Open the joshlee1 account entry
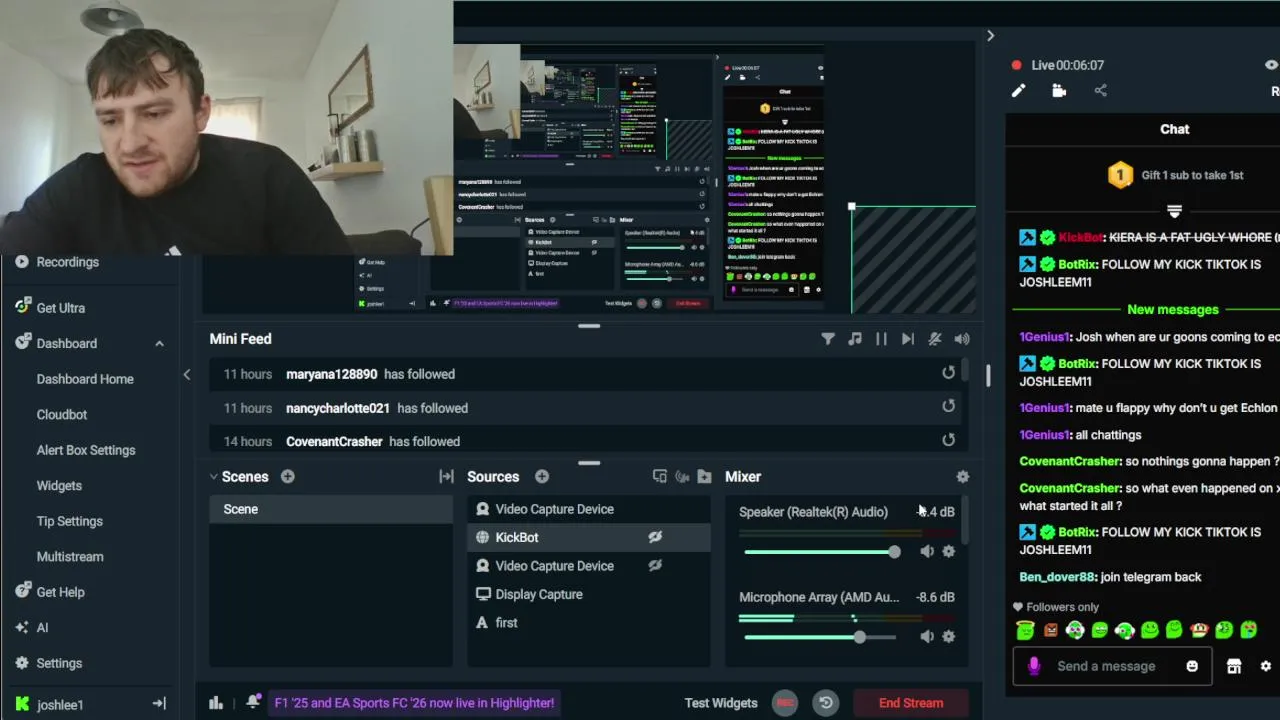The image size is (1280, 720). coord(60,705)
